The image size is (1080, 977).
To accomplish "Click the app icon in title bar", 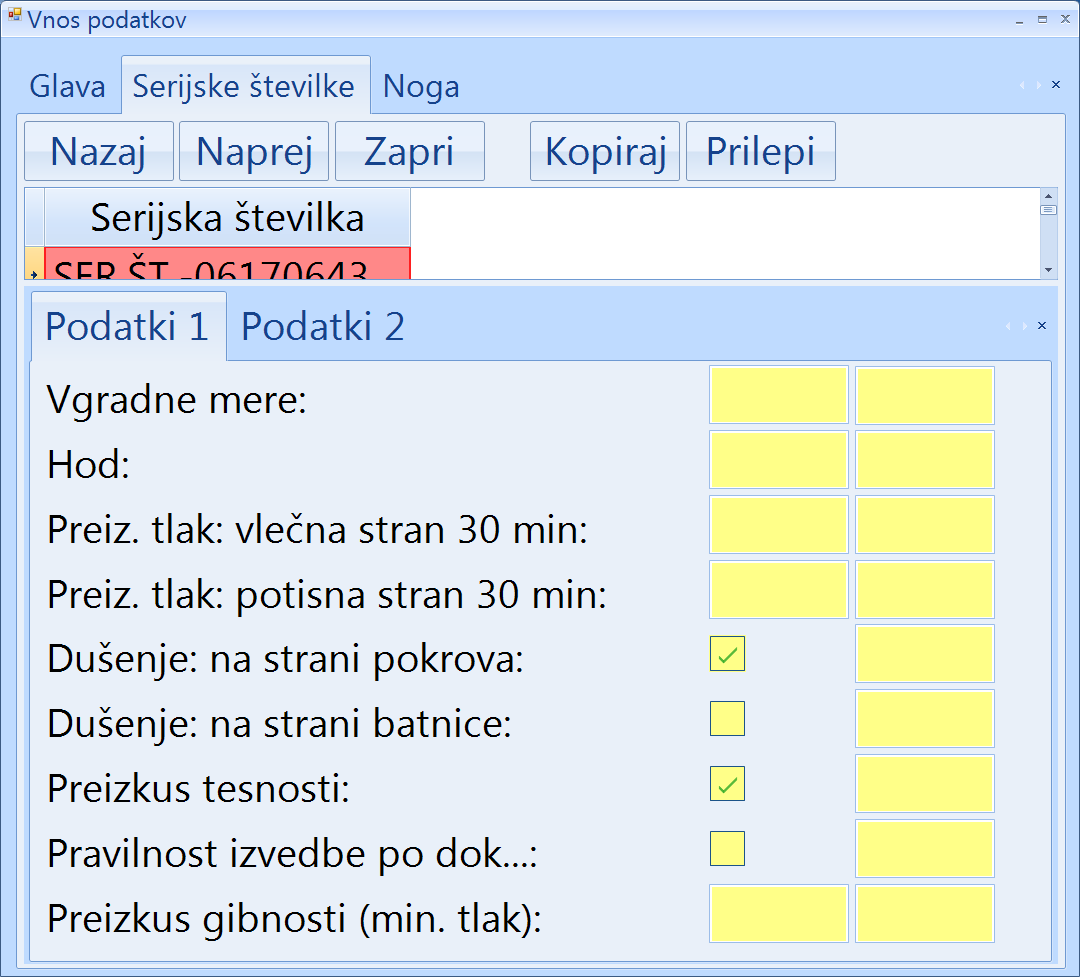I will coord(14,17).
